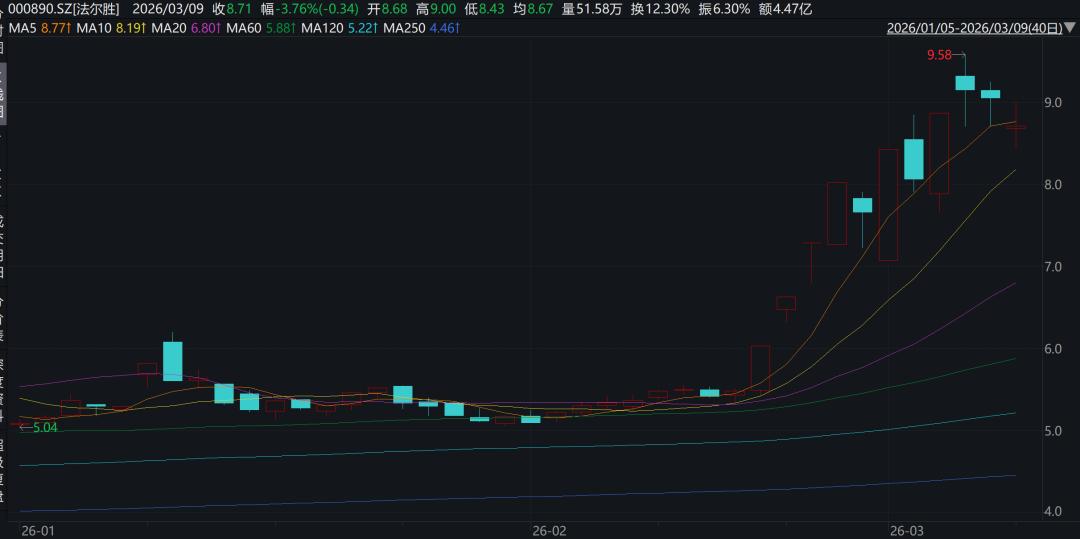Click the turnover rate 换 12.30%

click(x=660, y=10)
